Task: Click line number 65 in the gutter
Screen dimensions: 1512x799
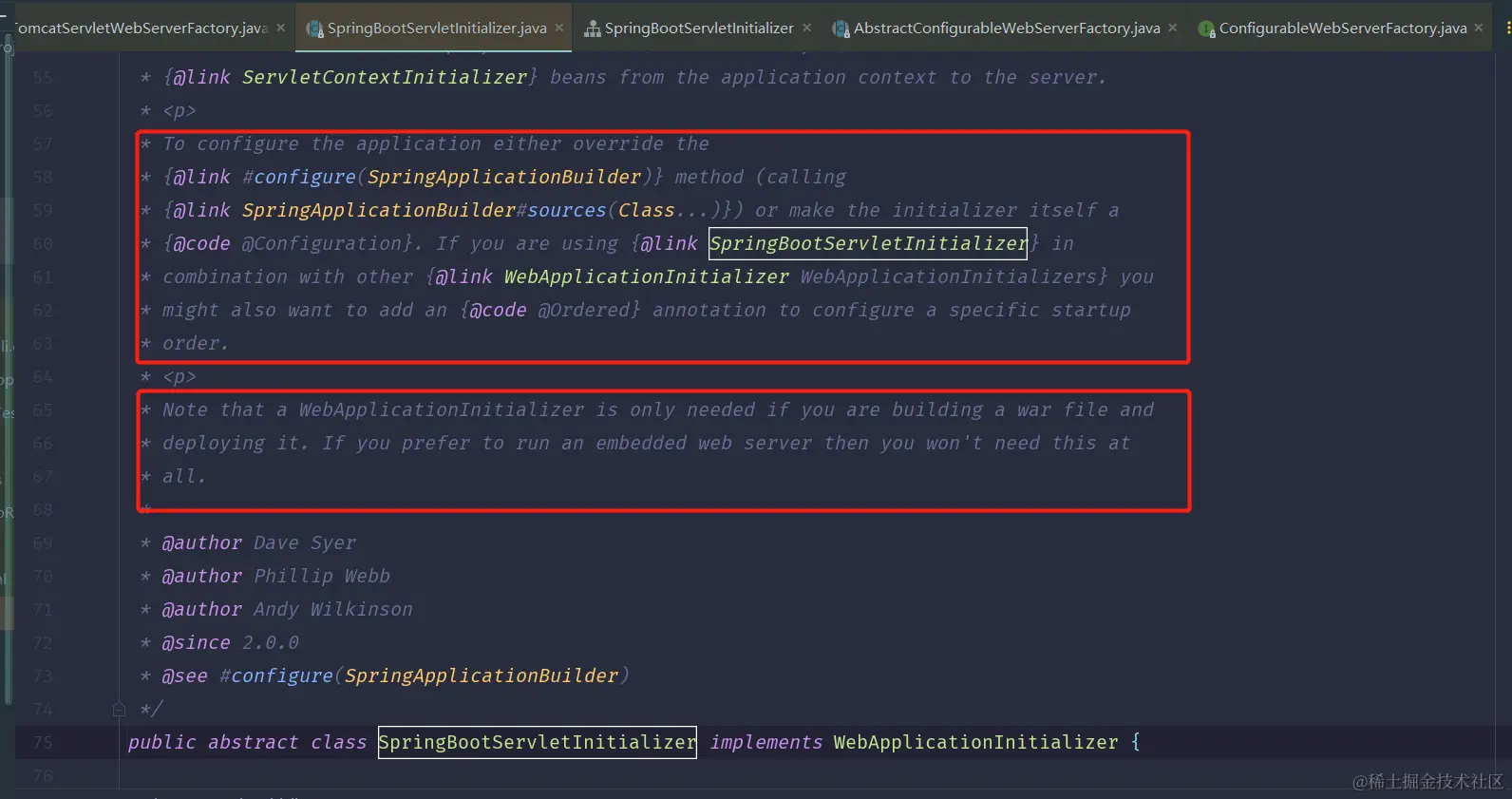Action: [43, 409]
